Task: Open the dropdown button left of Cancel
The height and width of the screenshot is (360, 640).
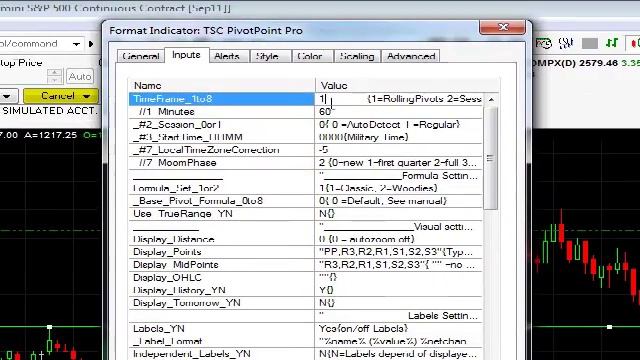Action: [8, 96]
